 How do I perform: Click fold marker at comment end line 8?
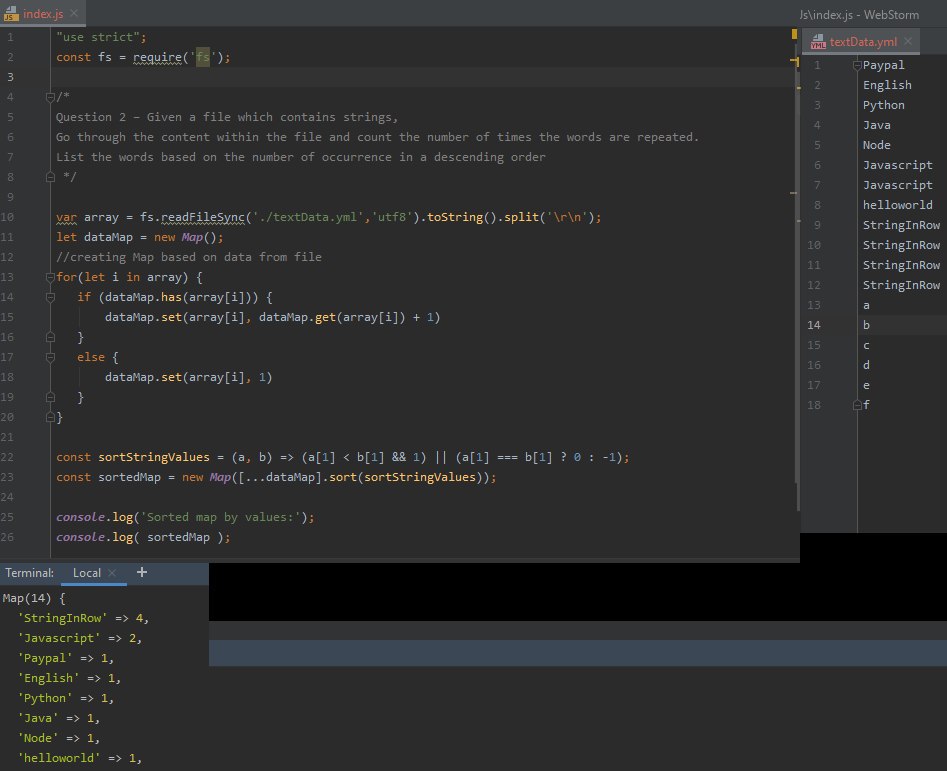(x=50, y=177)
